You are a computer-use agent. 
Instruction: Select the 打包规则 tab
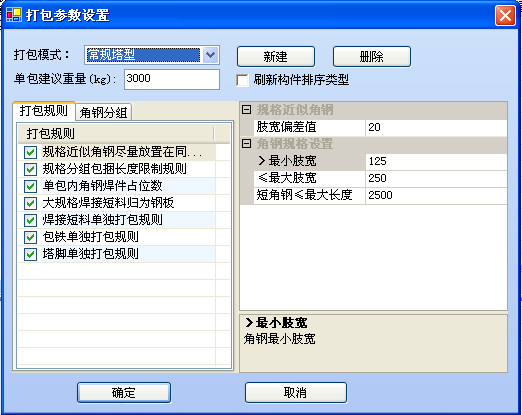44,111
